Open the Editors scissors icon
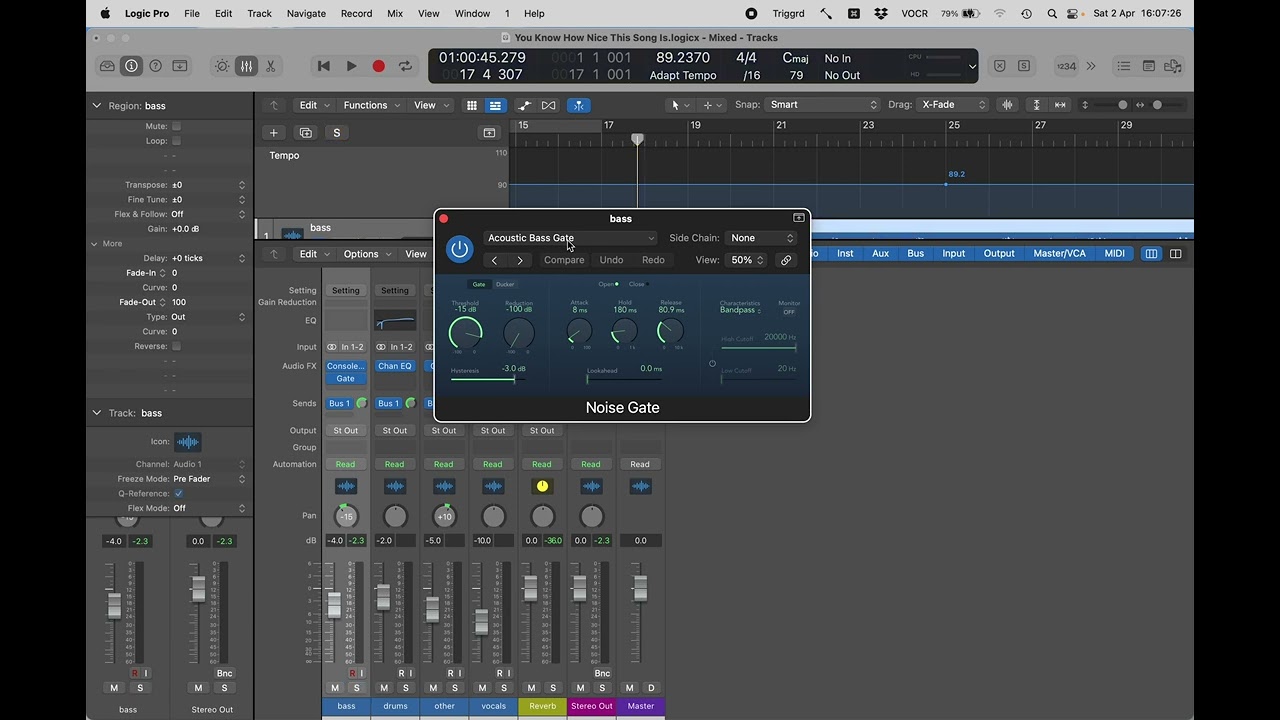The height and width of the screenshot is (720, 1280). click(x=270, y=66)
